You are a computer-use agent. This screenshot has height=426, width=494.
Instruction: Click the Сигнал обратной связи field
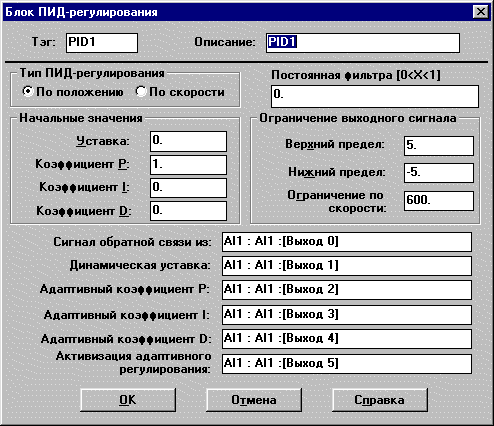point(347,242)
